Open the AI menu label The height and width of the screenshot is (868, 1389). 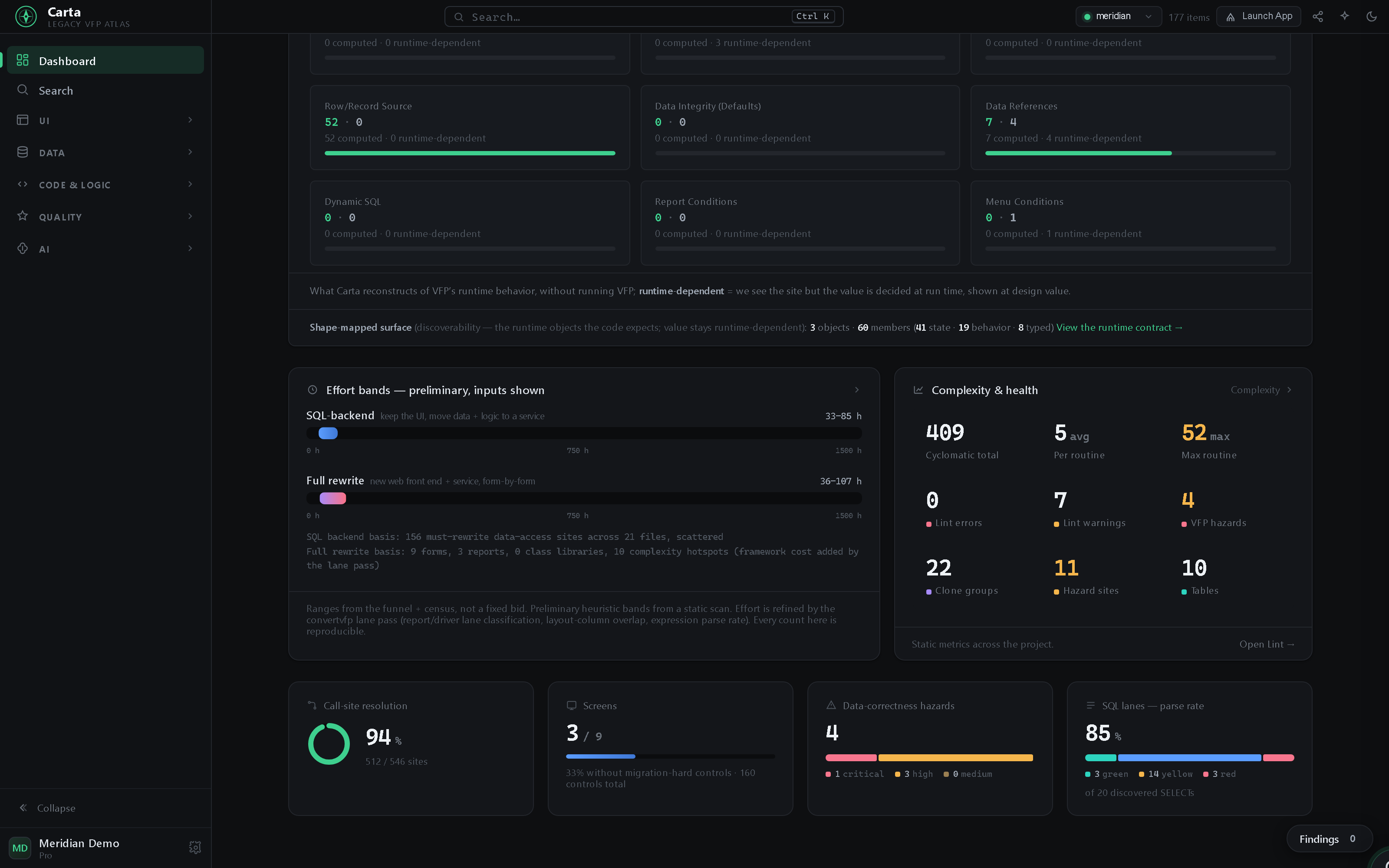[x=44, y=249]
